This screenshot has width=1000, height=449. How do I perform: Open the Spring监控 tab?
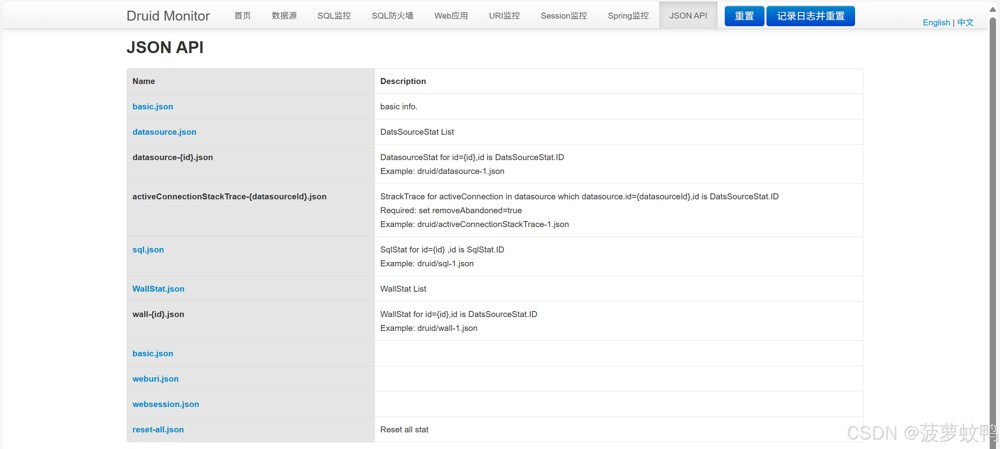pyautogui.click(x=628, y=16)
